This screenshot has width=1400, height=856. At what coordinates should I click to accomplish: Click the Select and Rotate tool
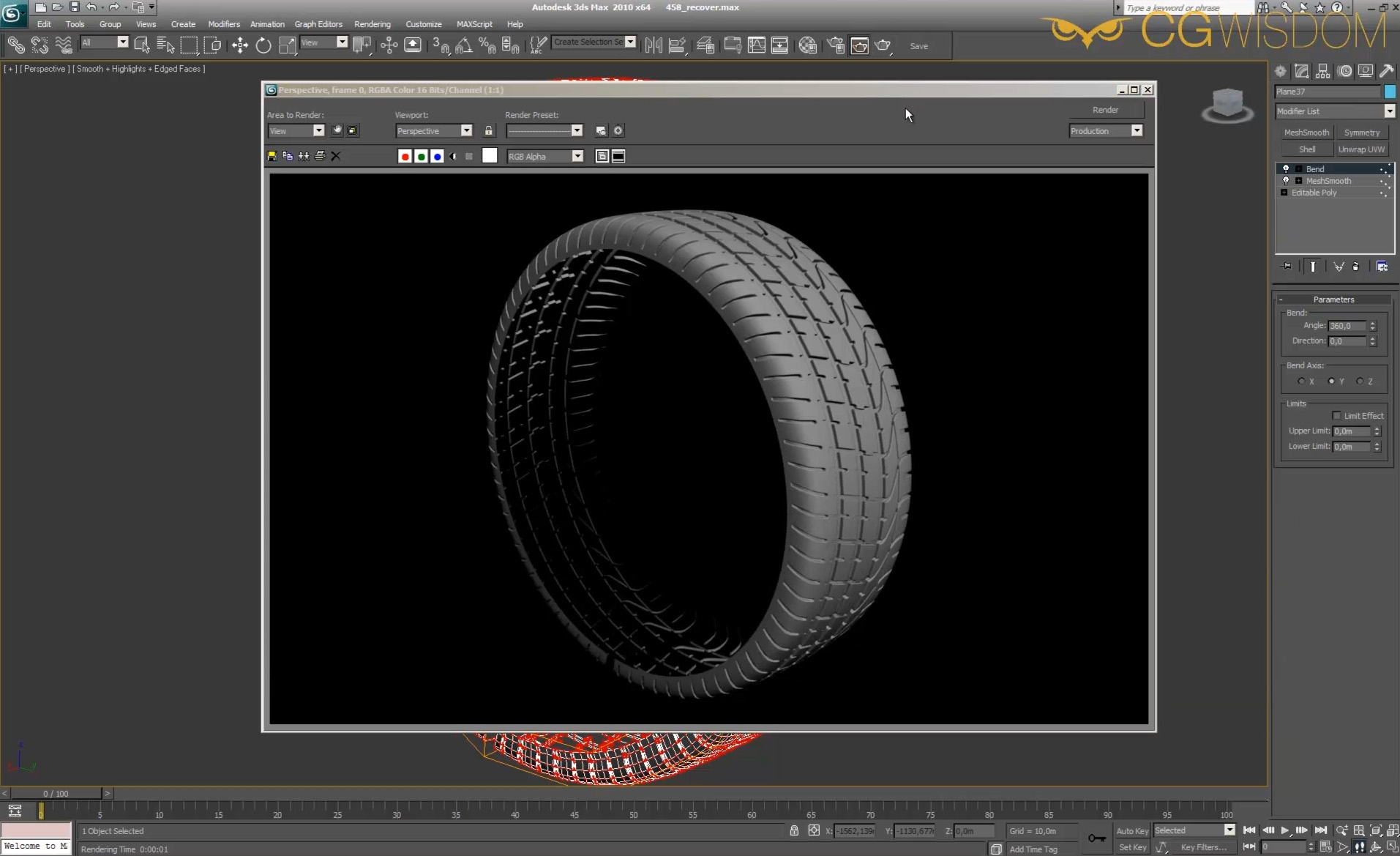coord(263,45)
